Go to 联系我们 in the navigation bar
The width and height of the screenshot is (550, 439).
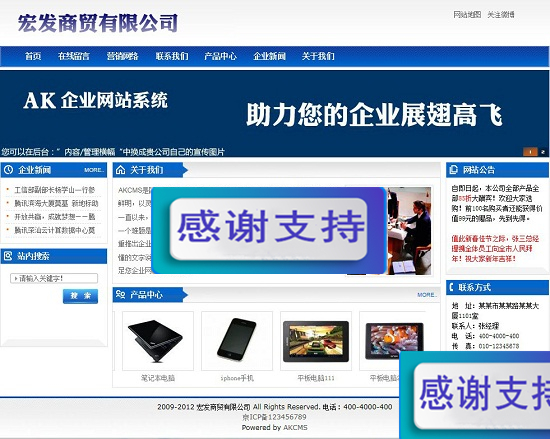coord(172,56)
